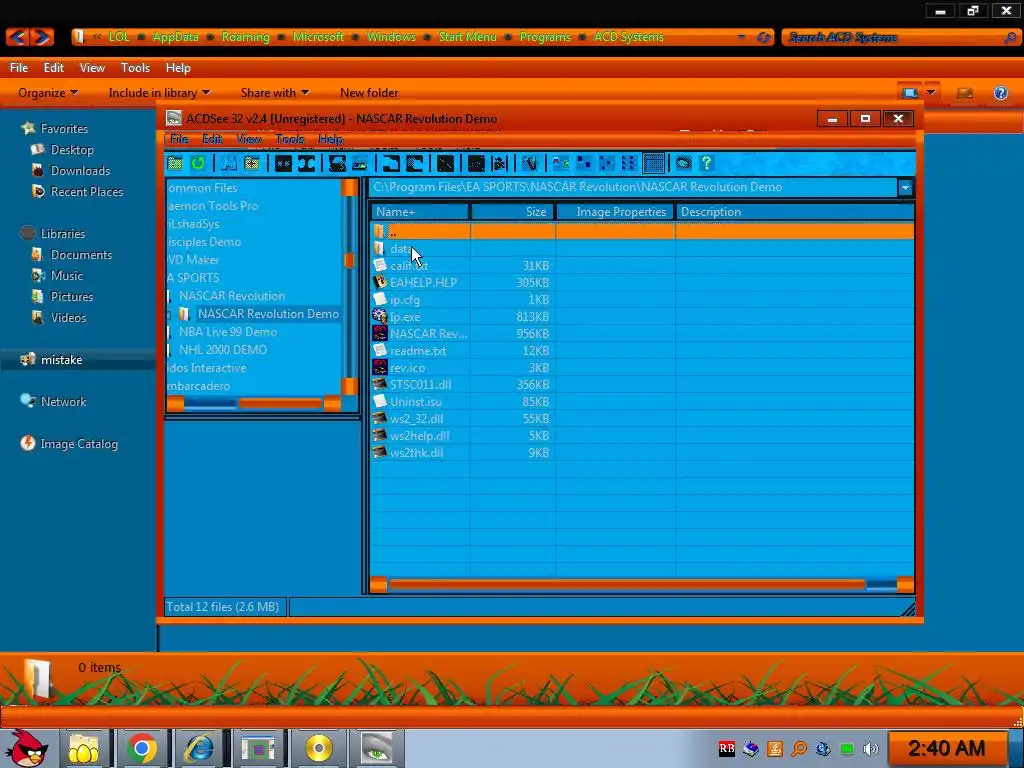Screen dimensions: 1024x768
Task: Click Explorer Back arrow button
Action: [18, 37]
